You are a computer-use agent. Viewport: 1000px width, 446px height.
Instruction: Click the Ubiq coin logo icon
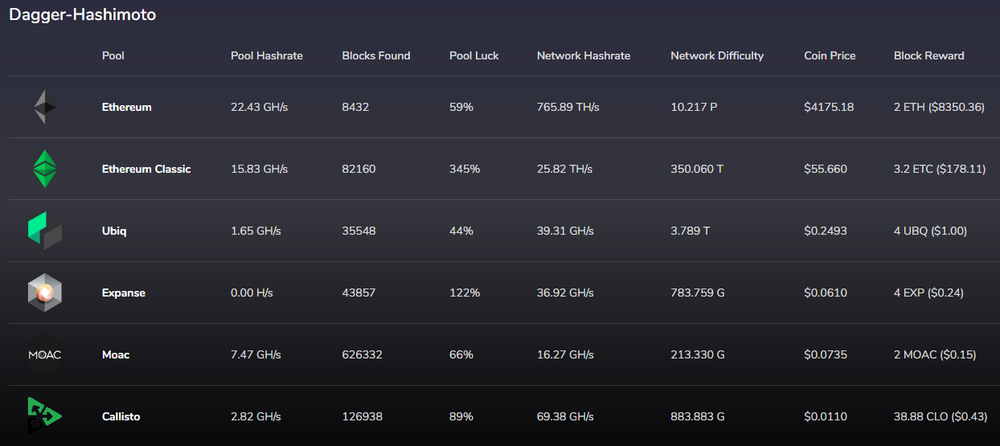tap(45, 231)
